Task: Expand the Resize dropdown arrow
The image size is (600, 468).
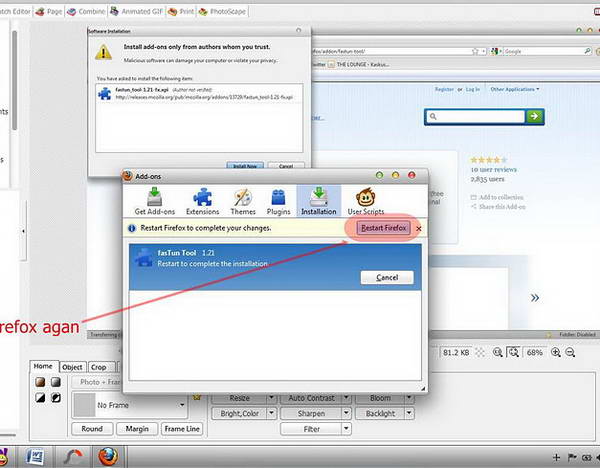Action: click(271, 398)
